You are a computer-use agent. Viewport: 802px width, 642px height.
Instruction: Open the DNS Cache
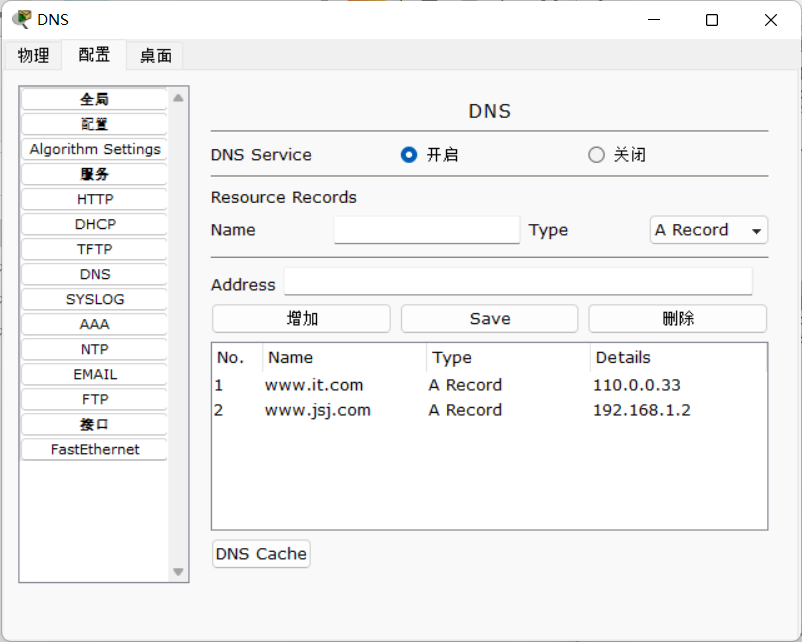[x=261, y=554]
